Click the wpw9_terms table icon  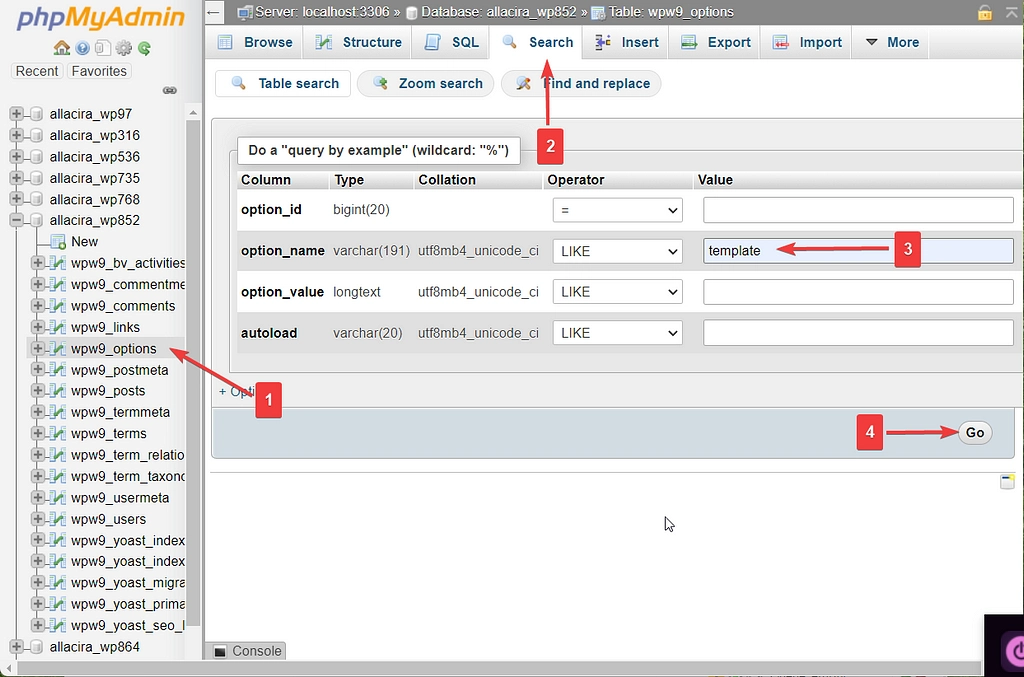[58, 433]
